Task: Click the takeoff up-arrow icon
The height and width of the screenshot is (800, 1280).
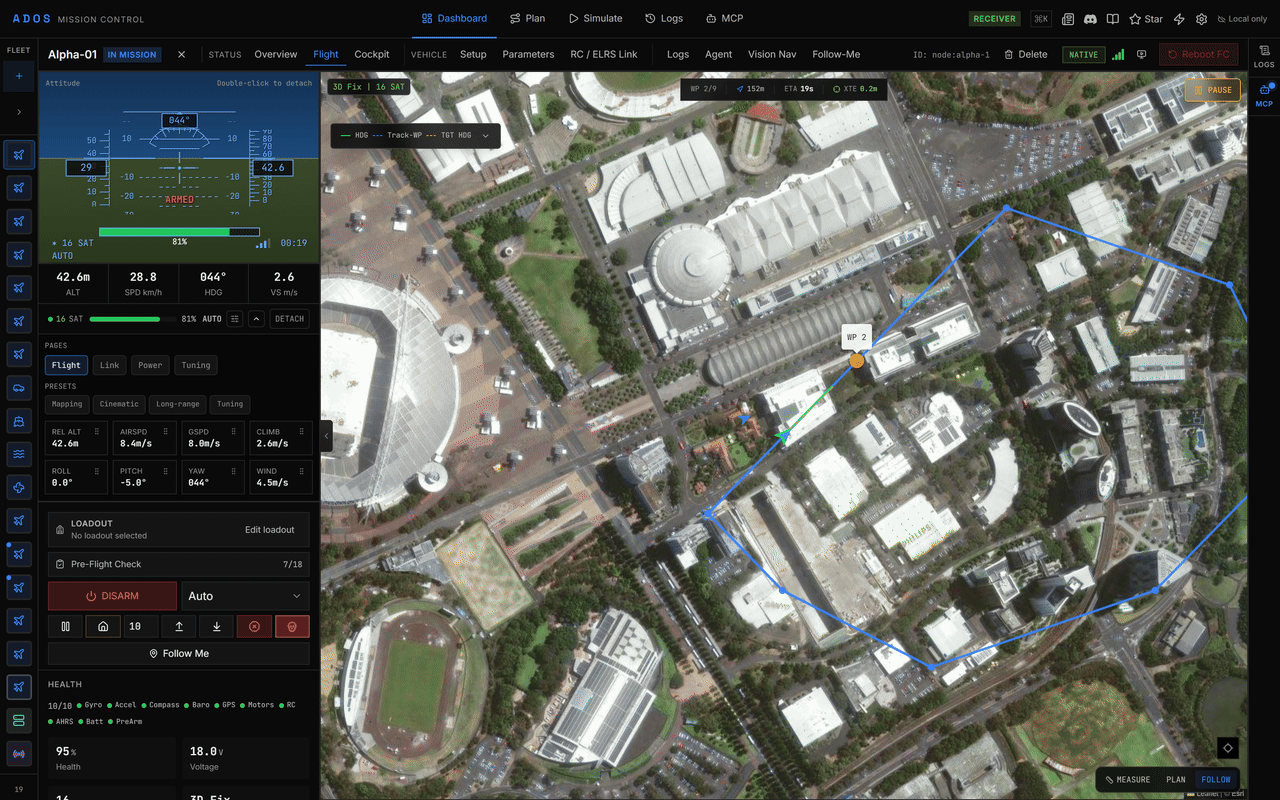Action: [x=179, y=627]
